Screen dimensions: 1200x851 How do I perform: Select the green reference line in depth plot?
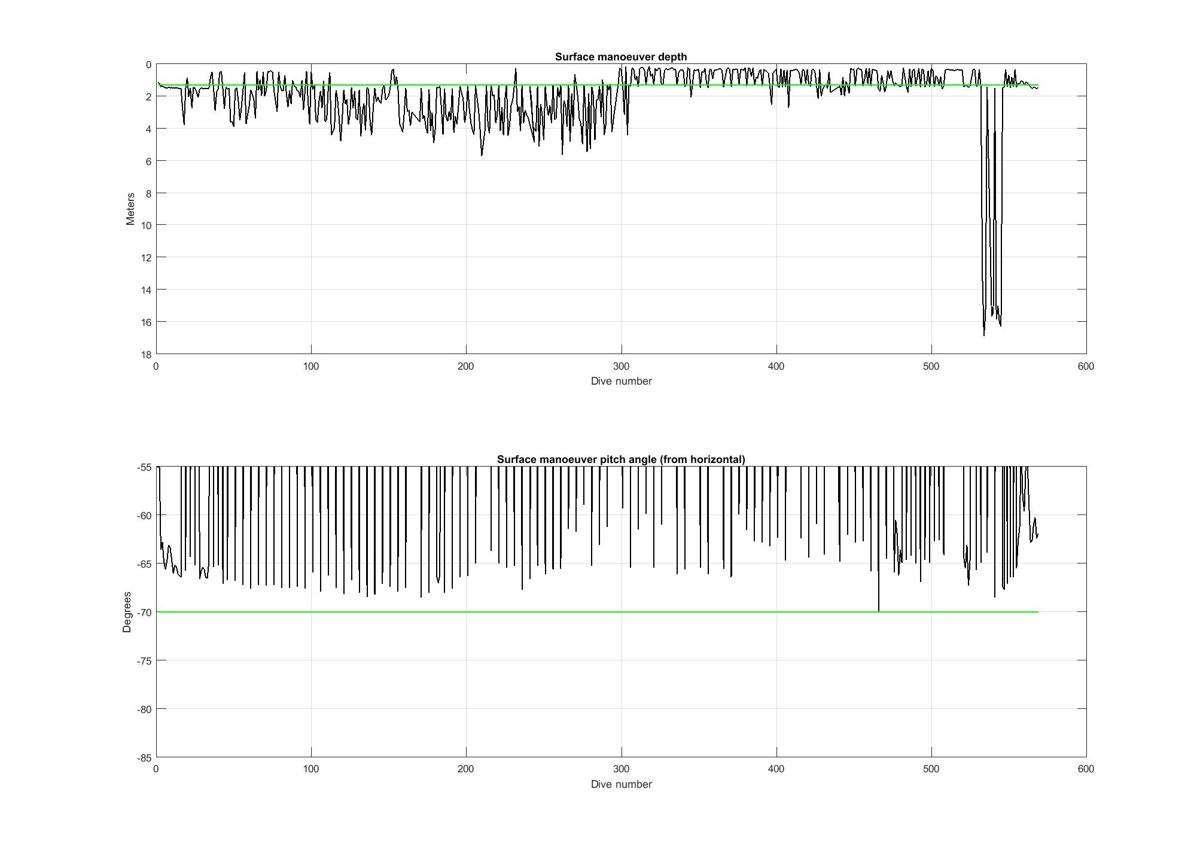pyautogui.click(x=597, y=85)
